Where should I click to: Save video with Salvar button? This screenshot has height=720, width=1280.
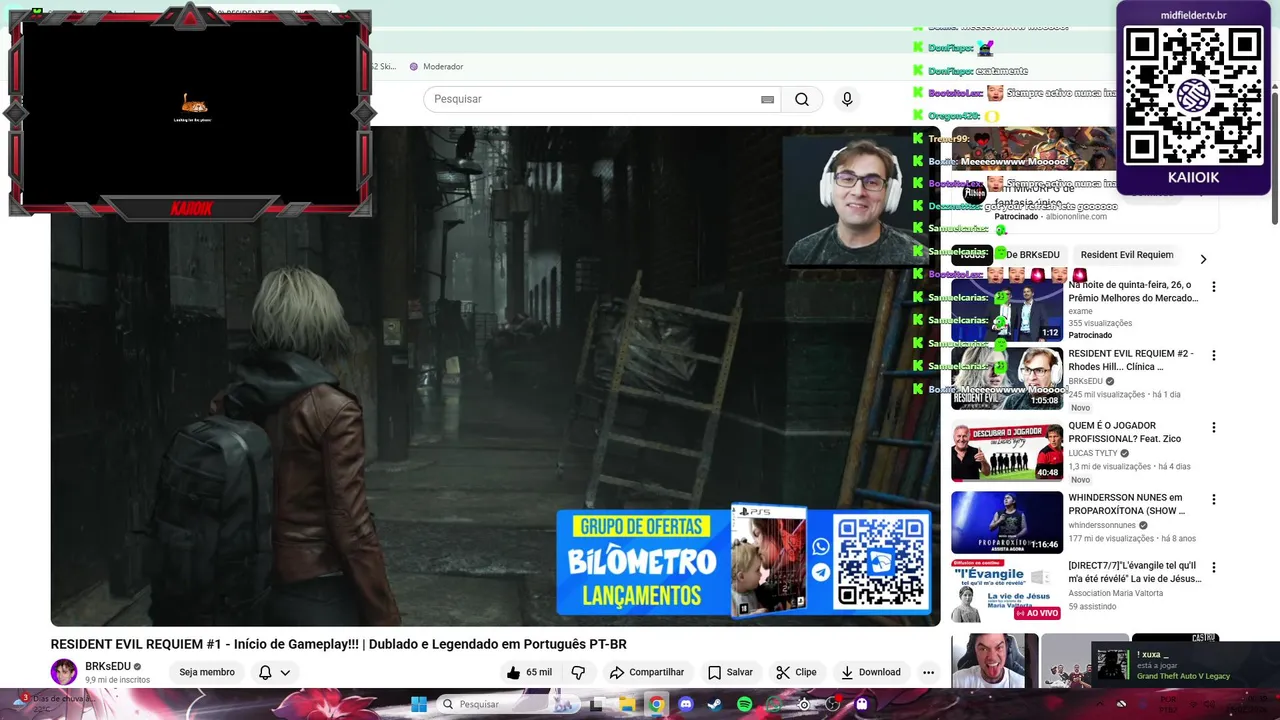click(x=730, y=672)
